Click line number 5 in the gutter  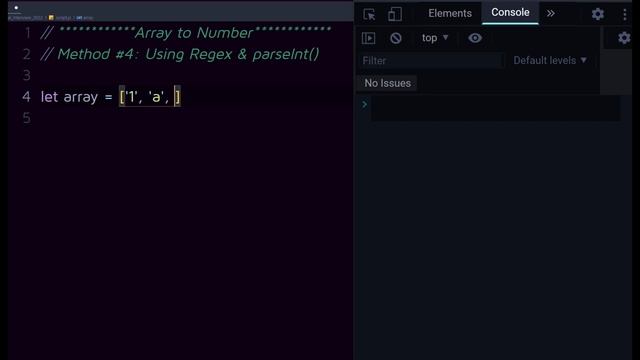pyautogui.click(x=27, y=118)
